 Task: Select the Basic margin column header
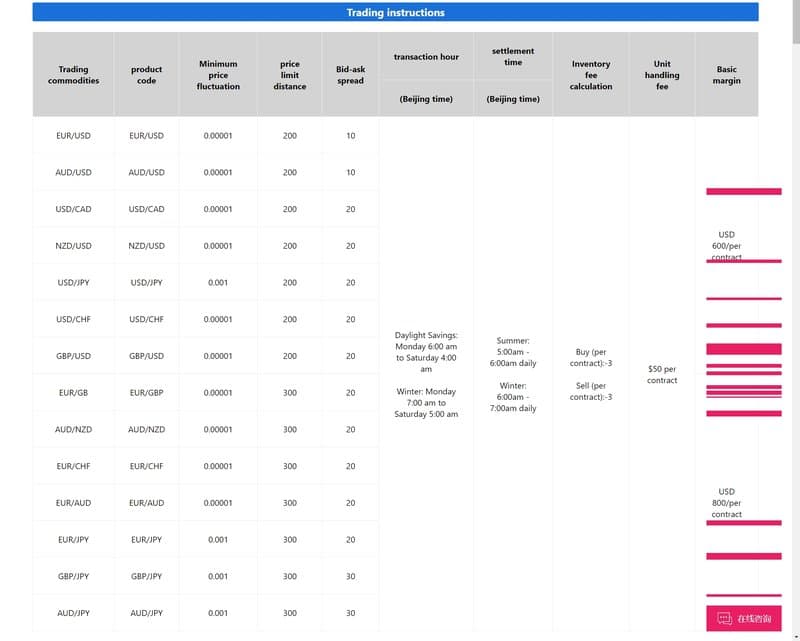coord(726,75)
